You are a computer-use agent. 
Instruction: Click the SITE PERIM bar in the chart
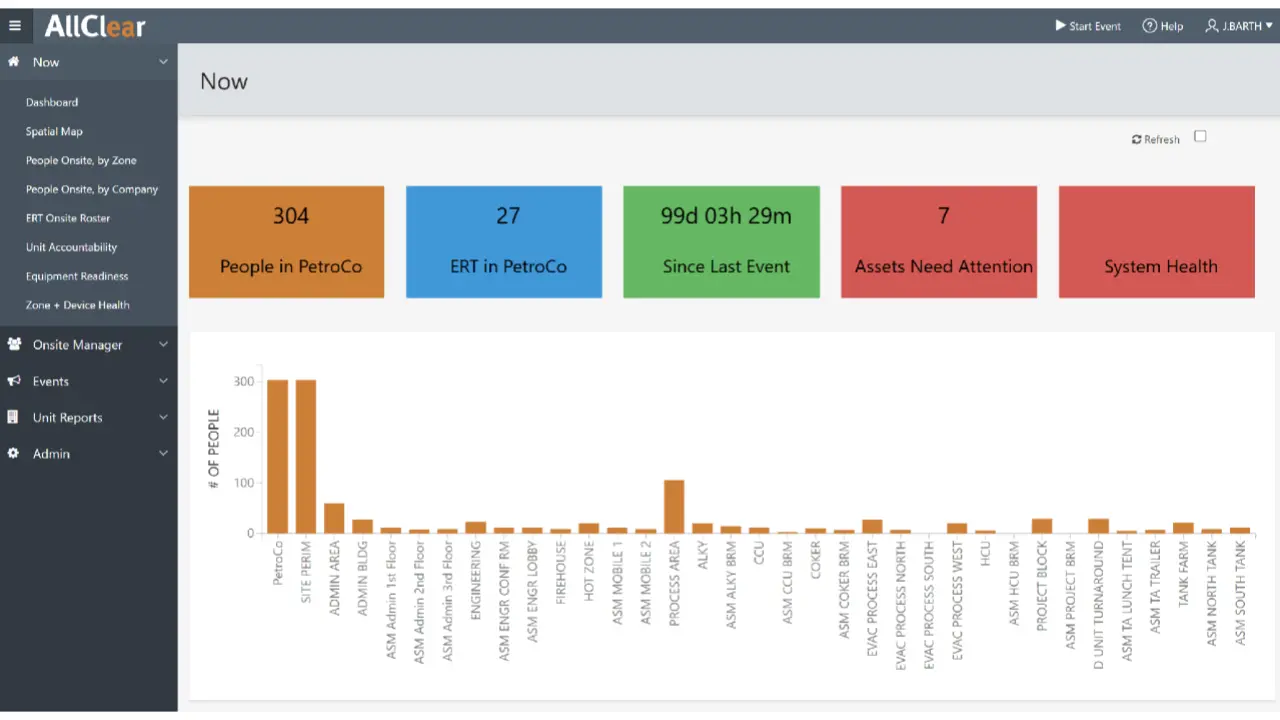306,457
